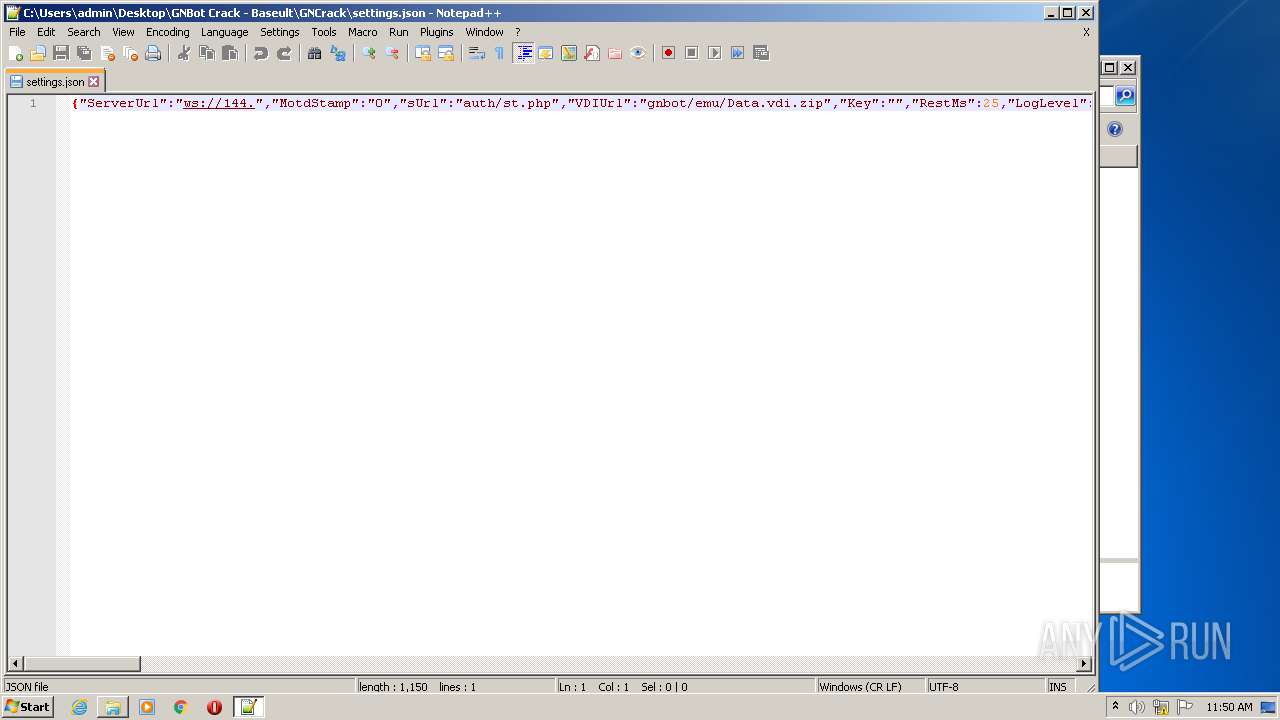Cut selection using the scissors icon

coord(184,53)
